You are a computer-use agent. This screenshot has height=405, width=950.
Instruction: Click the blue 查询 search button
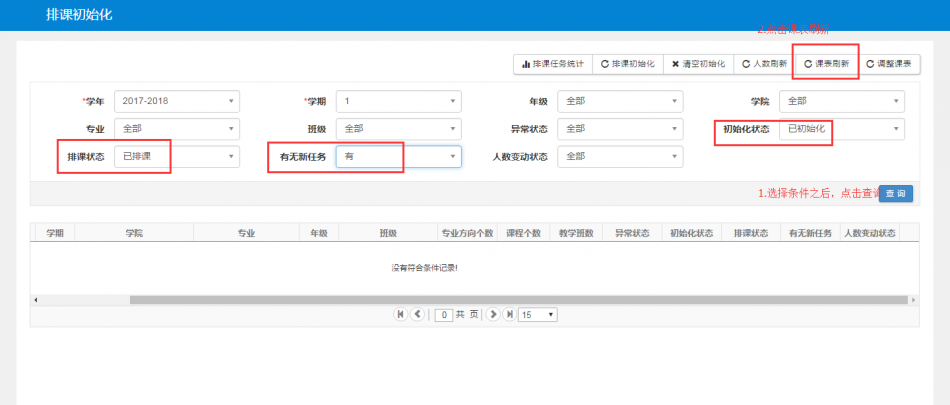coord(895,193)
